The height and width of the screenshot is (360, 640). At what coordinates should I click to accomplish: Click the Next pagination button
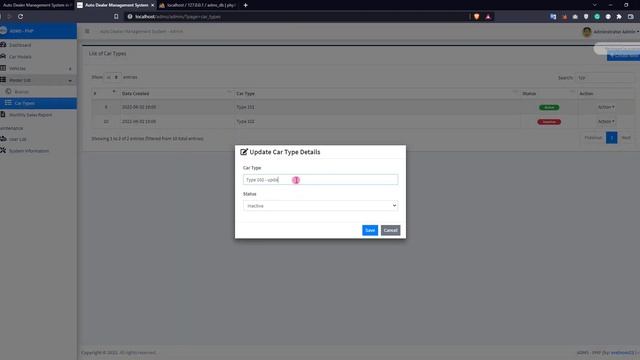[x=626, y=138]
